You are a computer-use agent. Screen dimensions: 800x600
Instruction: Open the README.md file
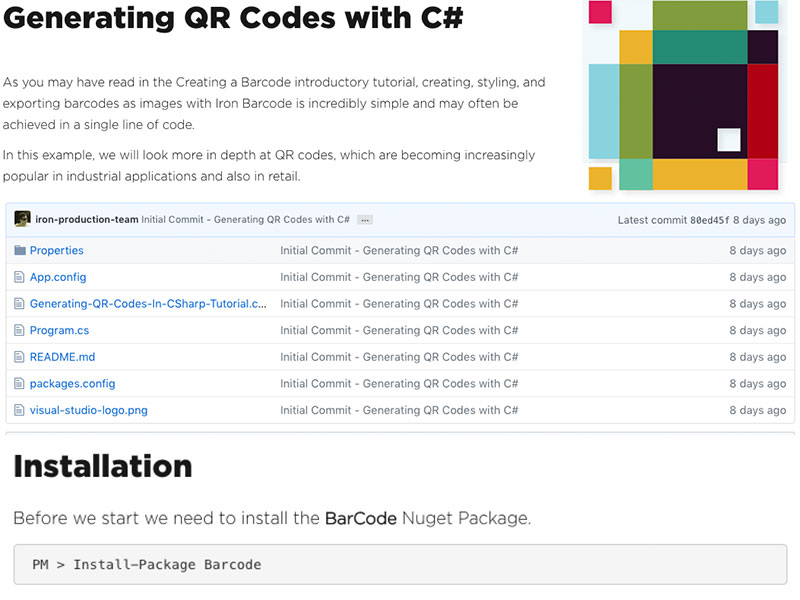click(x=62, y=357)
